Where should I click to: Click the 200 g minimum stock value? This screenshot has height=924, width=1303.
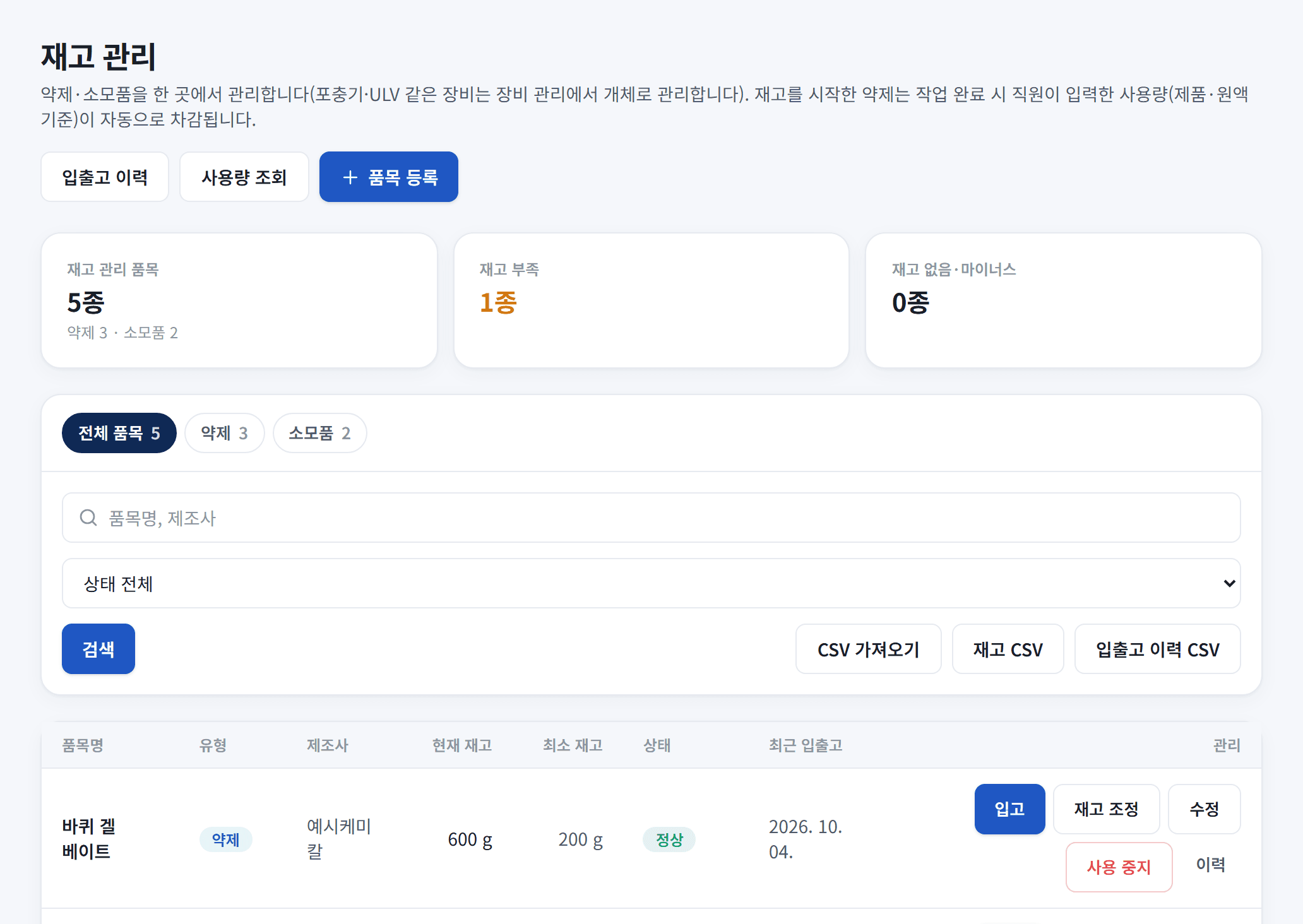click(x=580, y=839)
